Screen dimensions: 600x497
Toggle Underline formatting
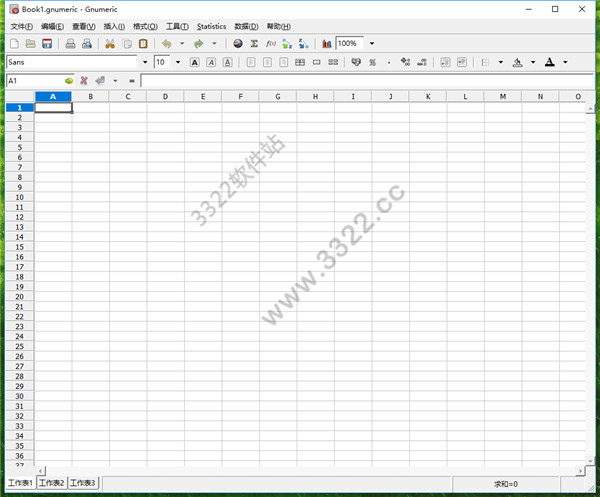point(228,62)
